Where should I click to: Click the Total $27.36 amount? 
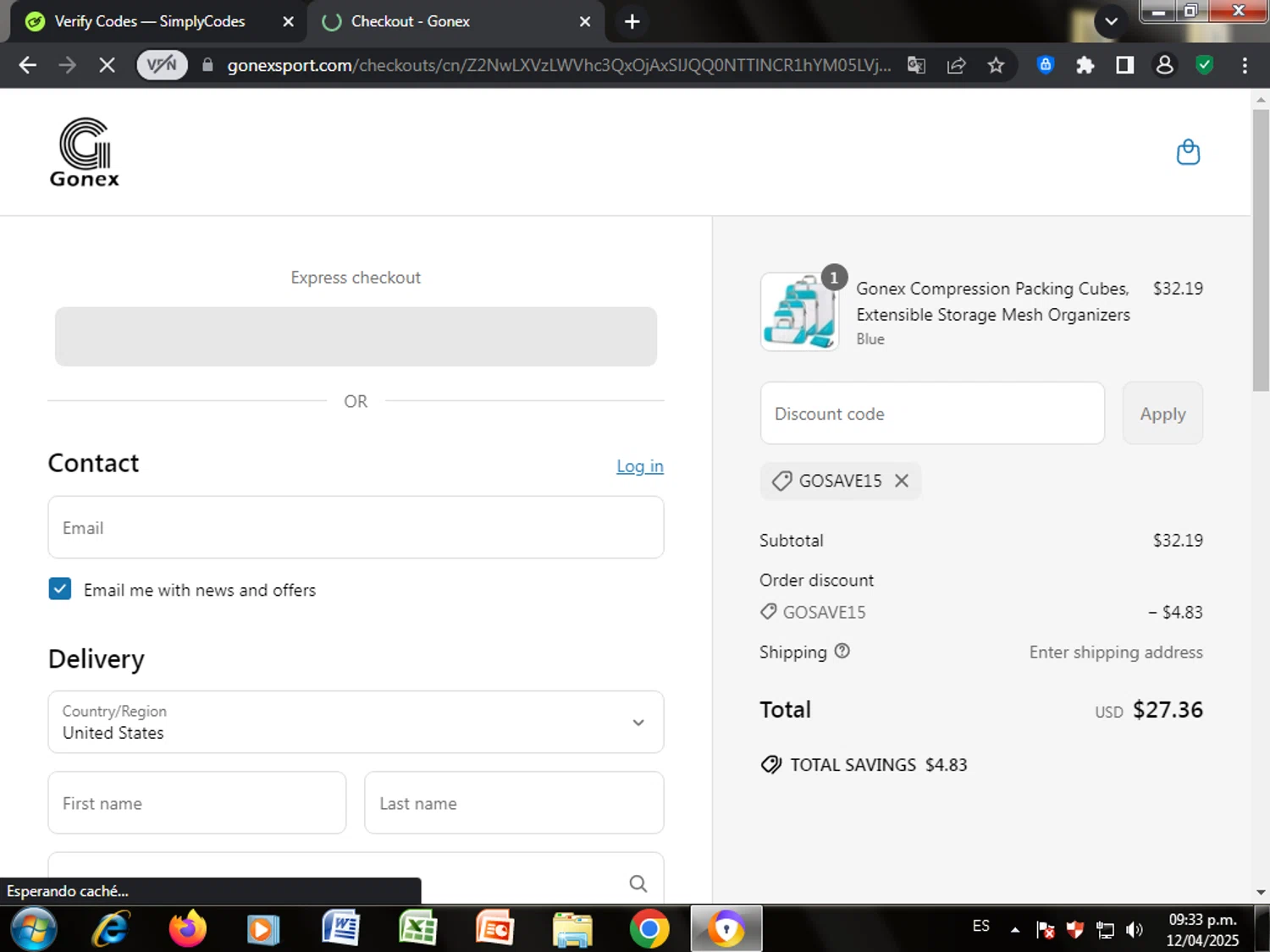(1168, 709)
